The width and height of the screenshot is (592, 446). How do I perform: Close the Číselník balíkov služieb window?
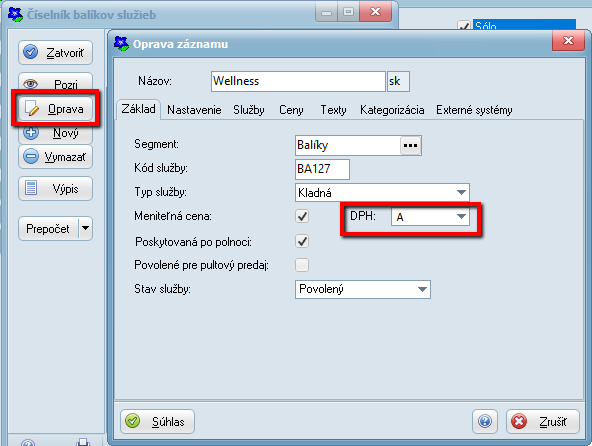(375, 12)
